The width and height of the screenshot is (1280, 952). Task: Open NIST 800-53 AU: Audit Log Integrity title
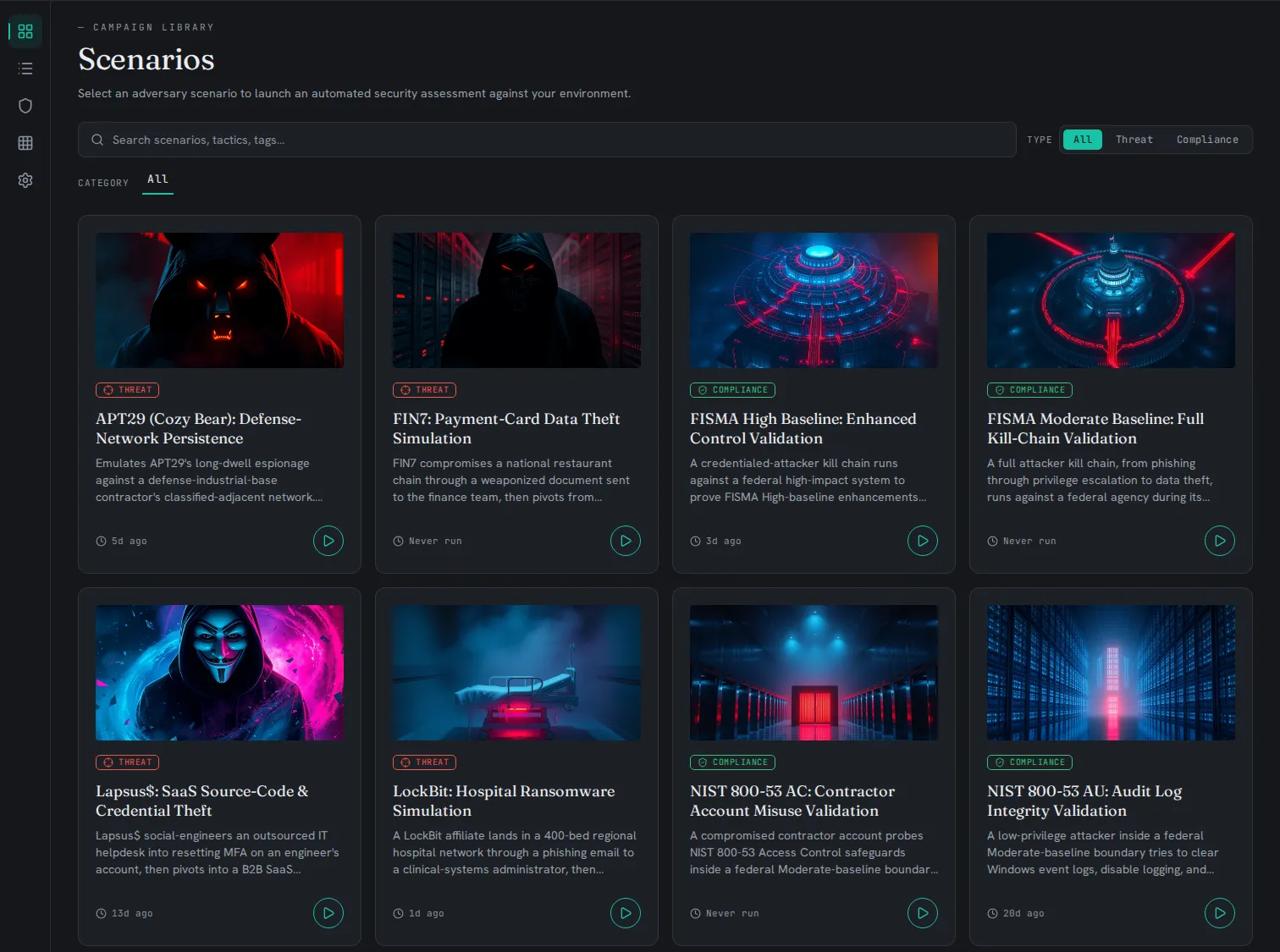[x=1084, y=801]
